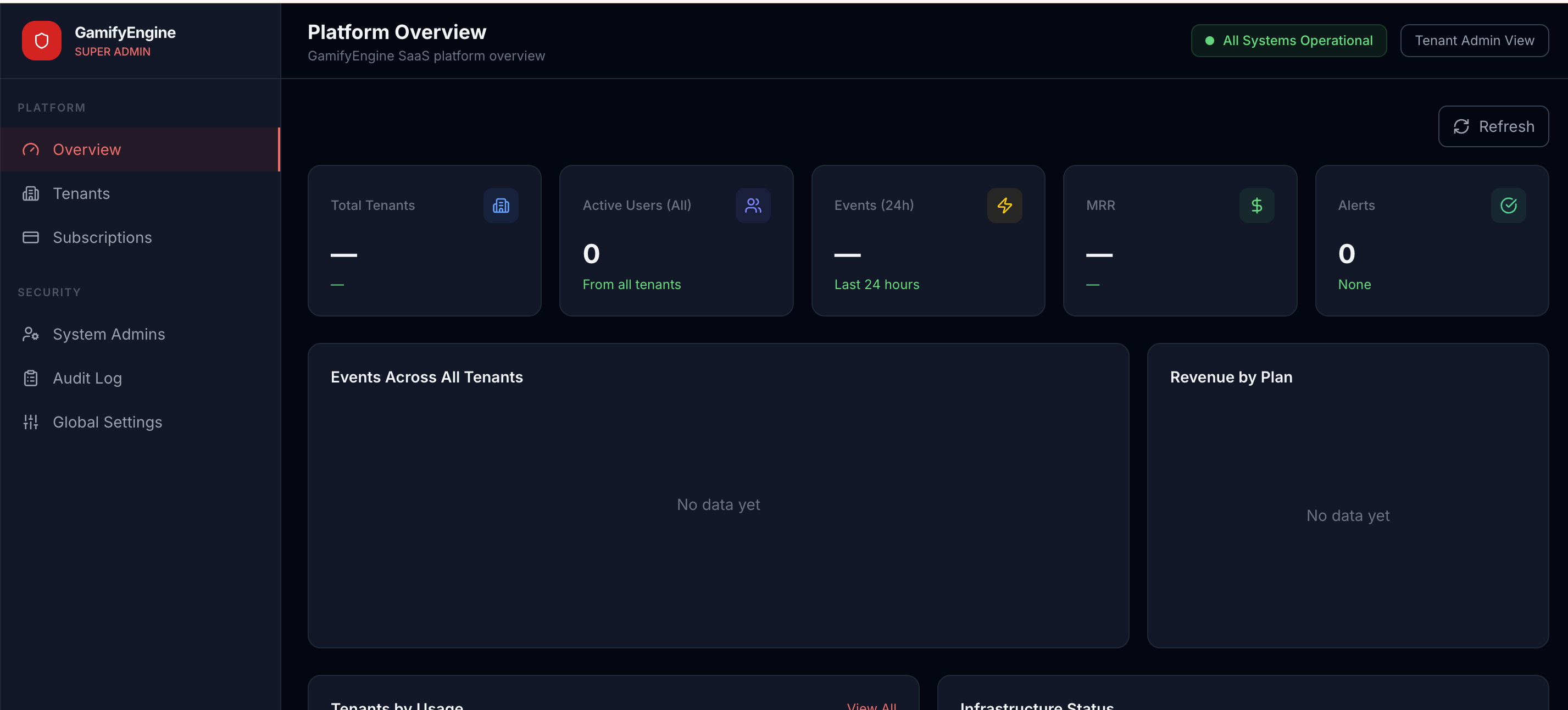Click the people icon on Active Users card

point(753,205)
